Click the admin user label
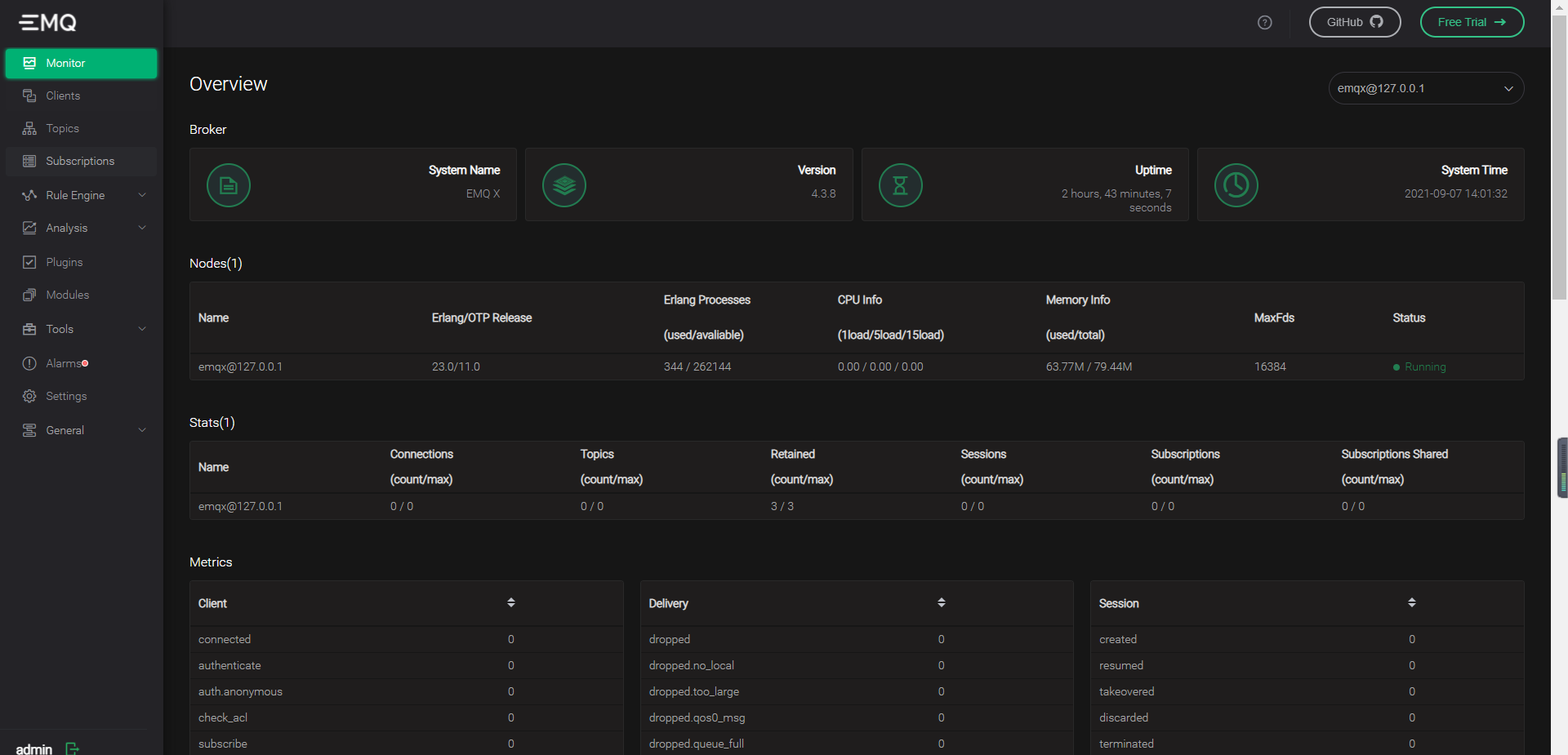1568x755 pixels. pyautogui.click(x=34, y=748)
